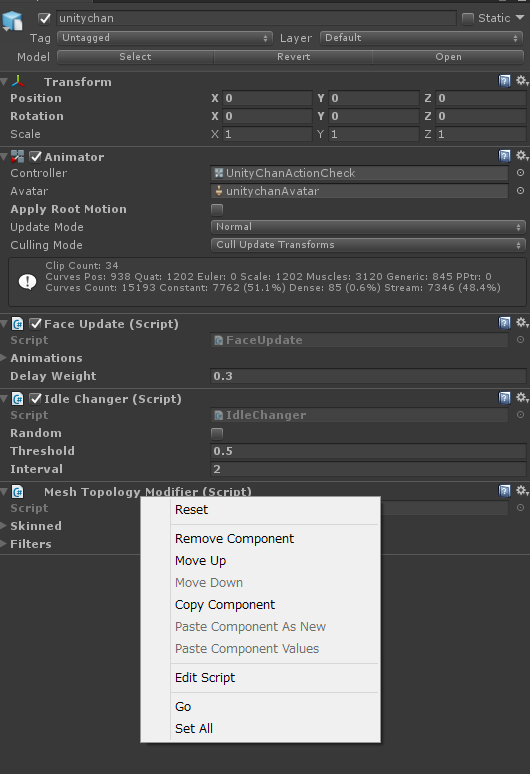Collapse the Transform component foldout

coord(4,82)
